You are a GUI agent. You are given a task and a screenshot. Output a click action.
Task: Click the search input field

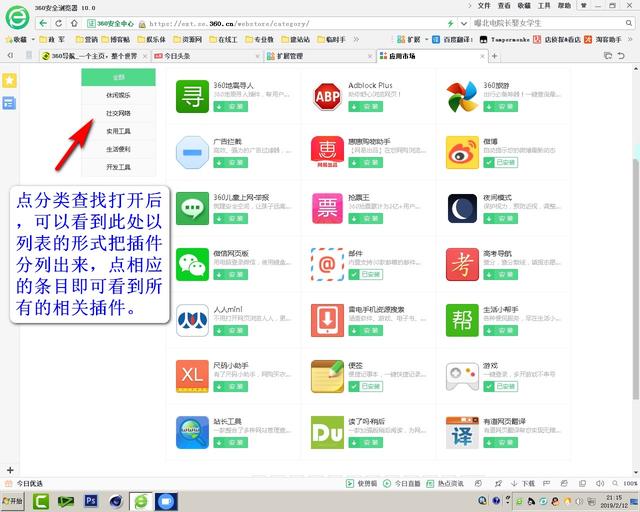[x=547, y=23]
